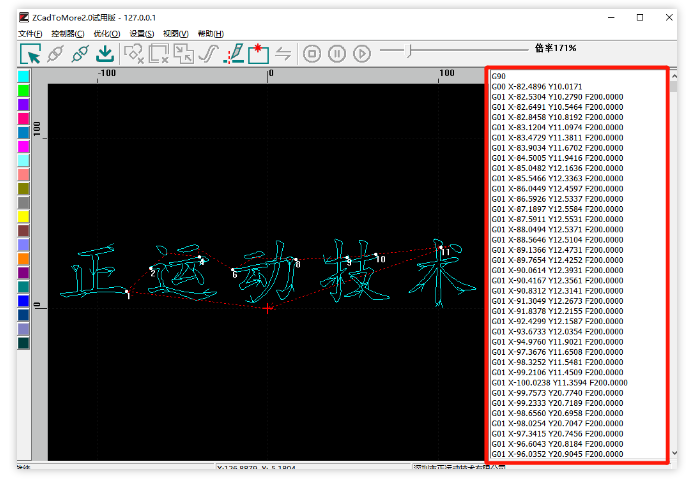Image resolution: width=695 pixels, height=479 pixels.
Task: Pick the hot pink color swatch
Action: (23, 118)
